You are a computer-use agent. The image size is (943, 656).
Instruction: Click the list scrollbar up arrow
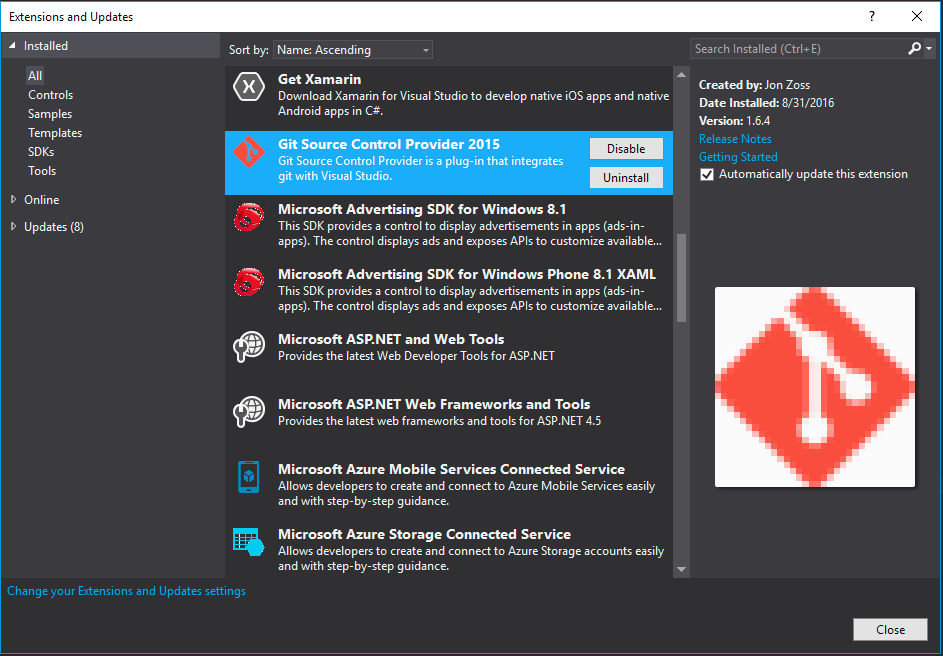click(681, 75)
